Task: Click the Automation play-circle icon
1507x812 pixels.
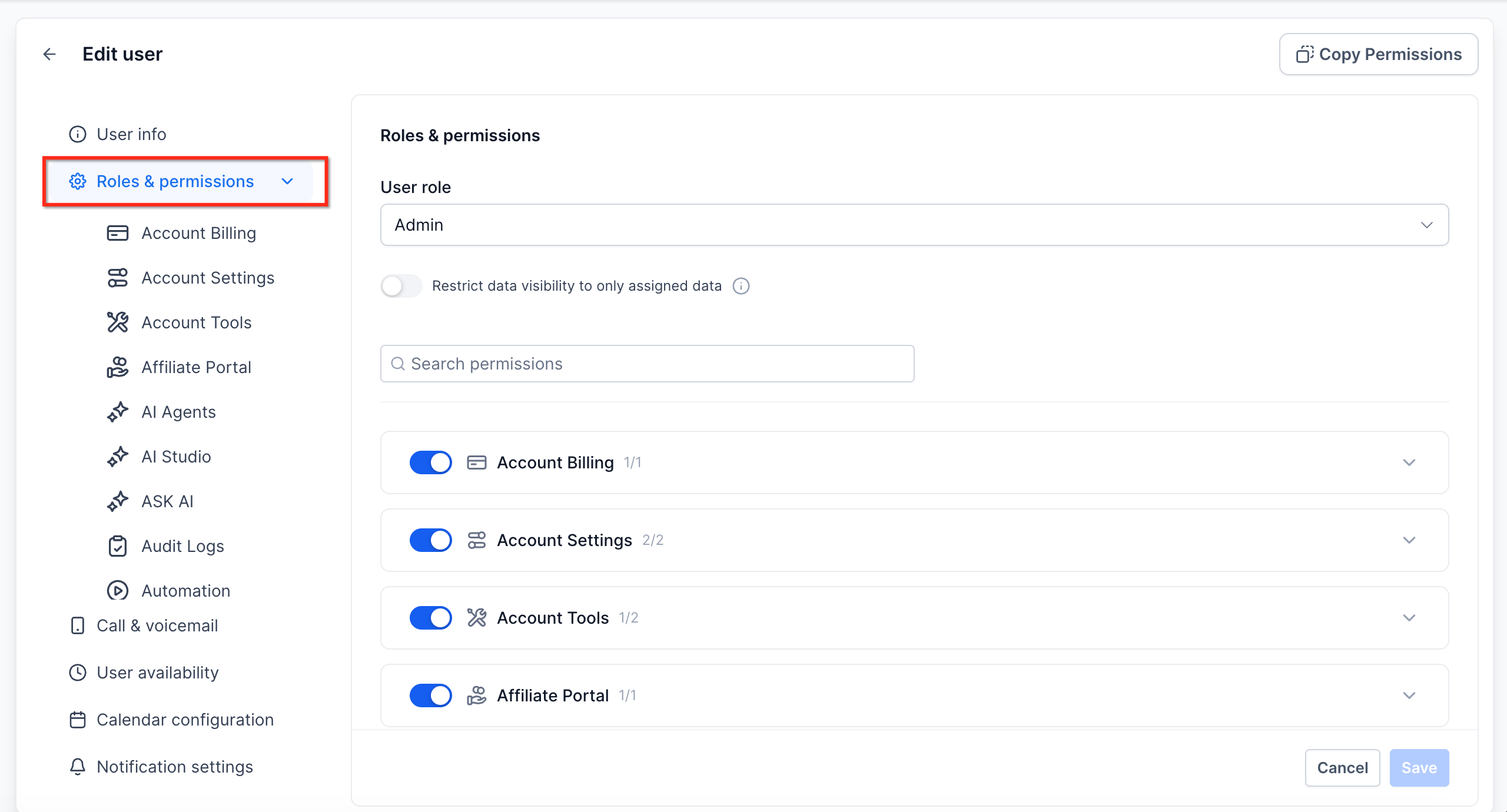Action: tap(118, 590)
